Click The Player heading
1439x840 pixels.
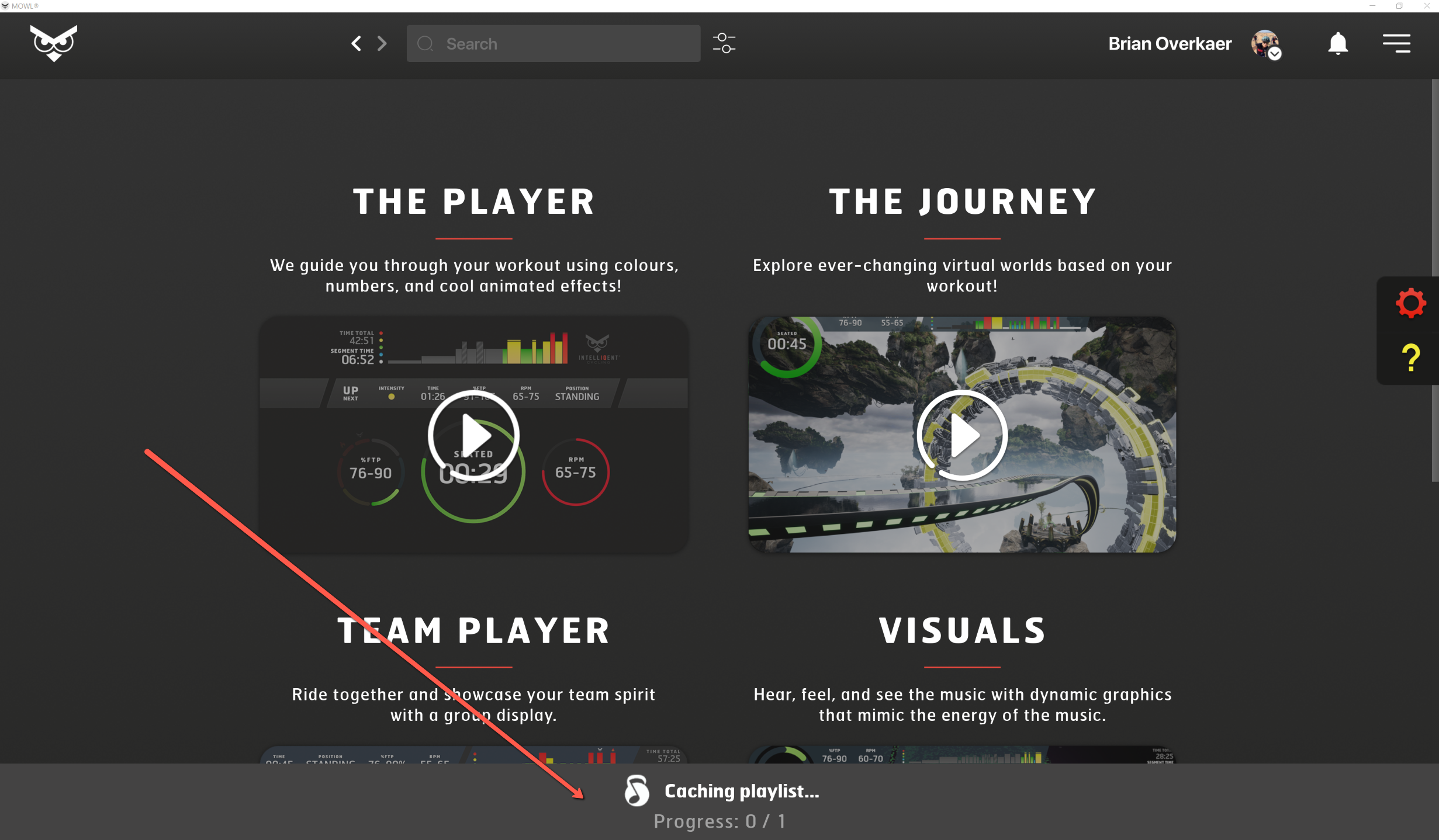[473, 202]
